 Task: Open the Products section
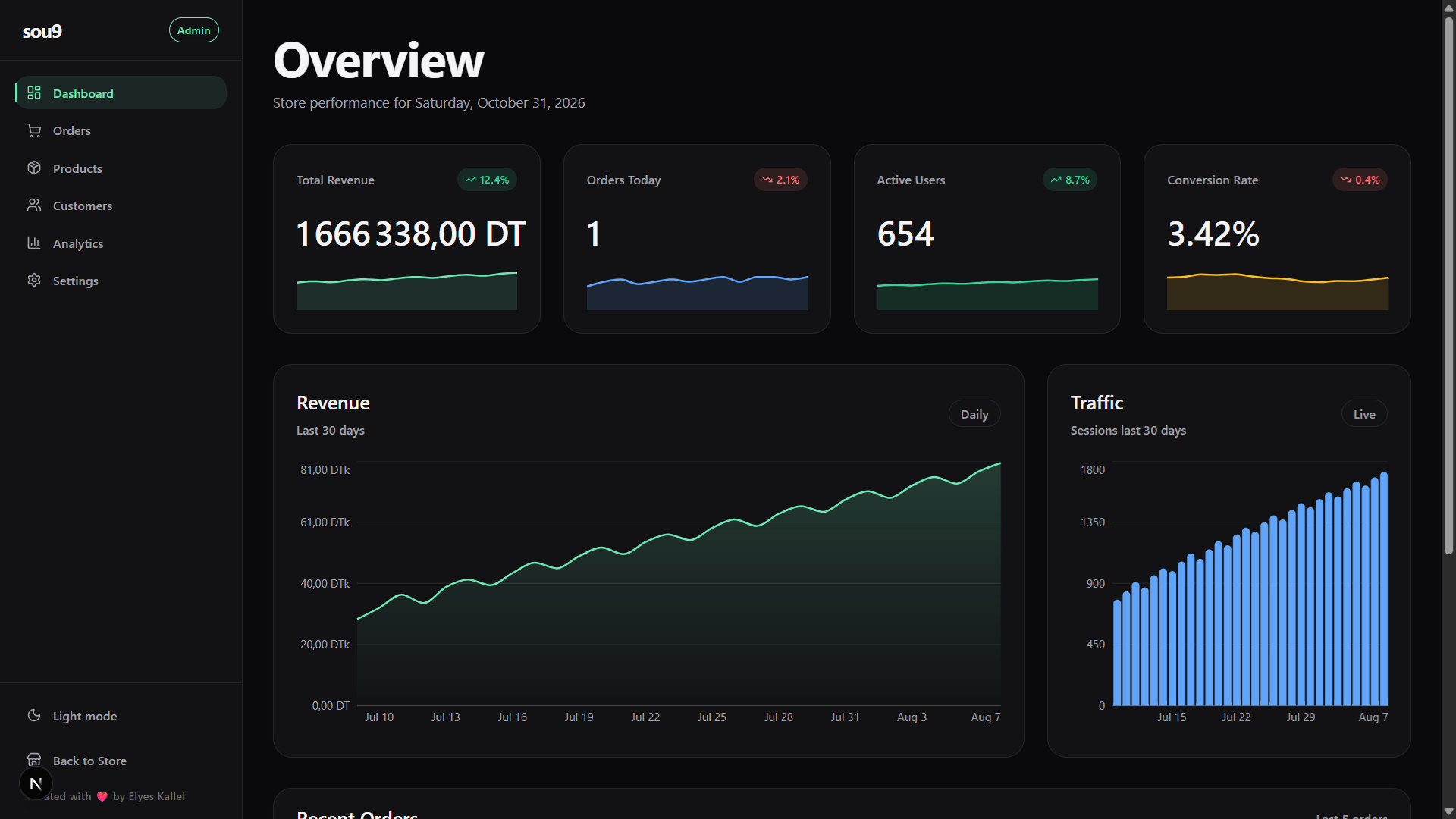(x=121, y=168)
